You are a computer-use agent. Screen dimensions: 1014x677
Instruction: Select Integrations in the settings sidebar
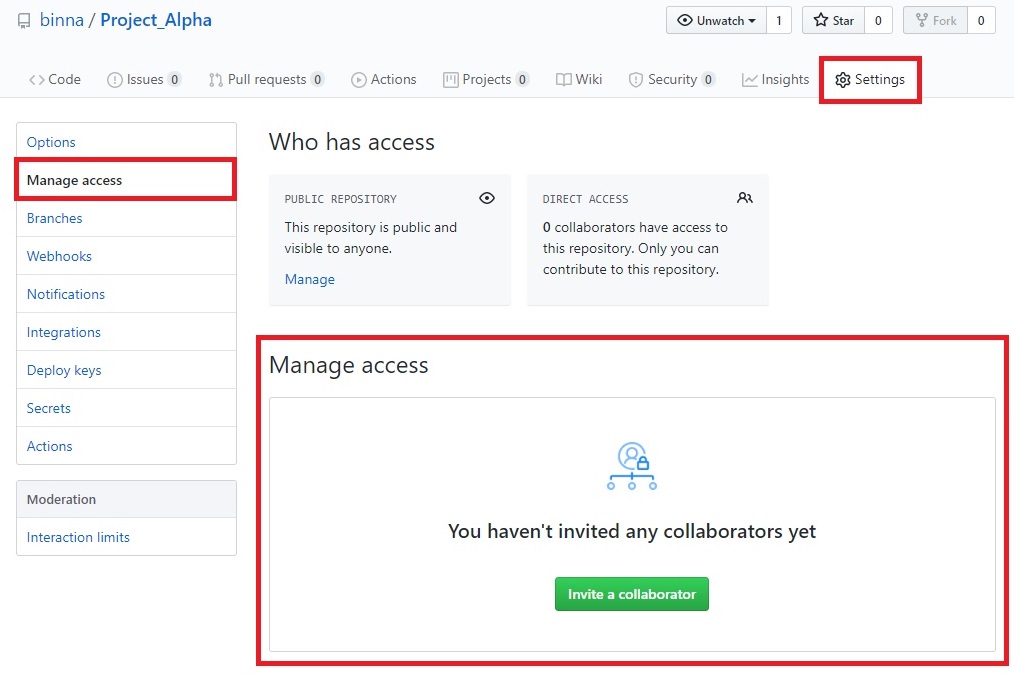126,332
